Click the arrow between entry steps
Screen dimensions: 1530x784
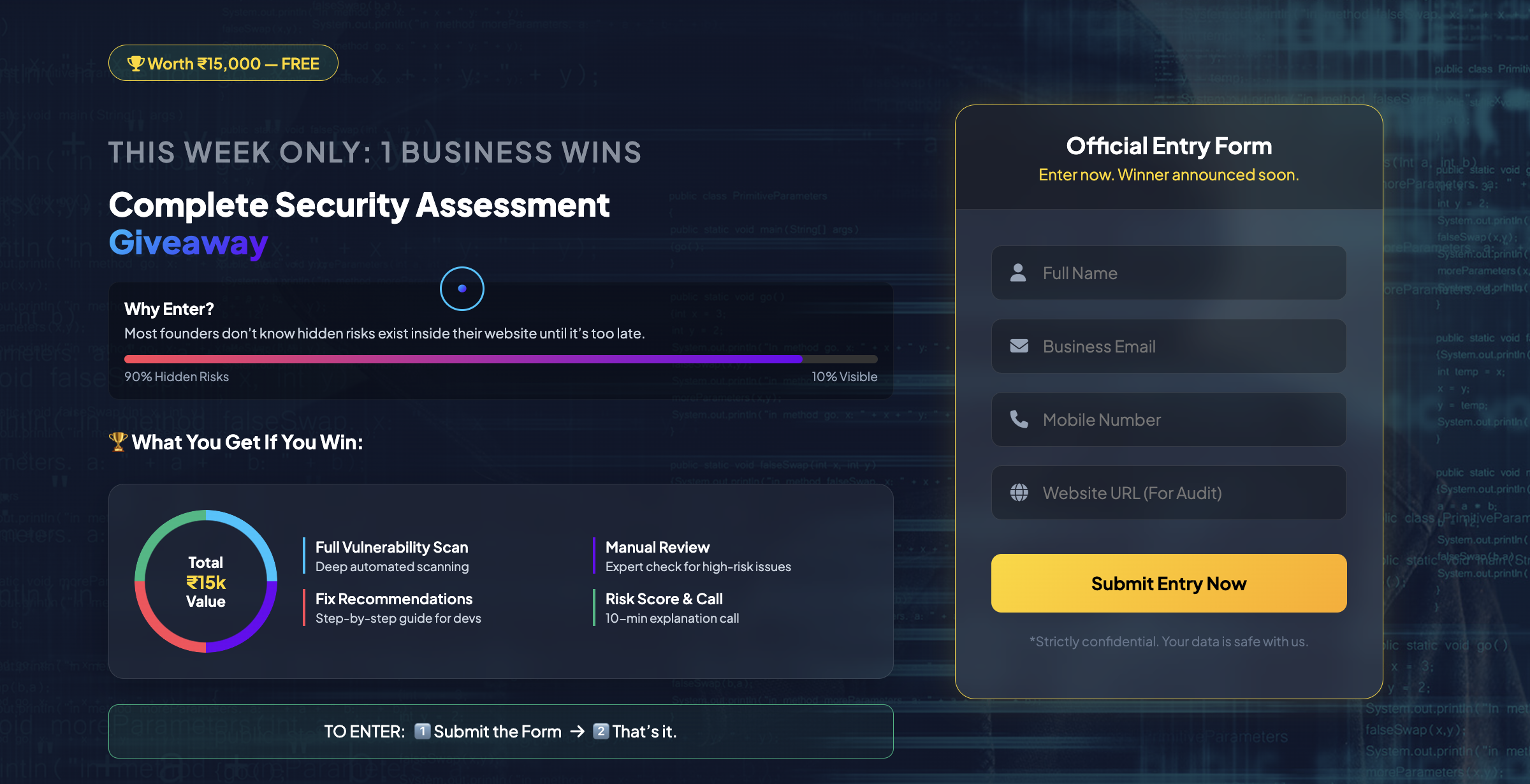[577, 732]
